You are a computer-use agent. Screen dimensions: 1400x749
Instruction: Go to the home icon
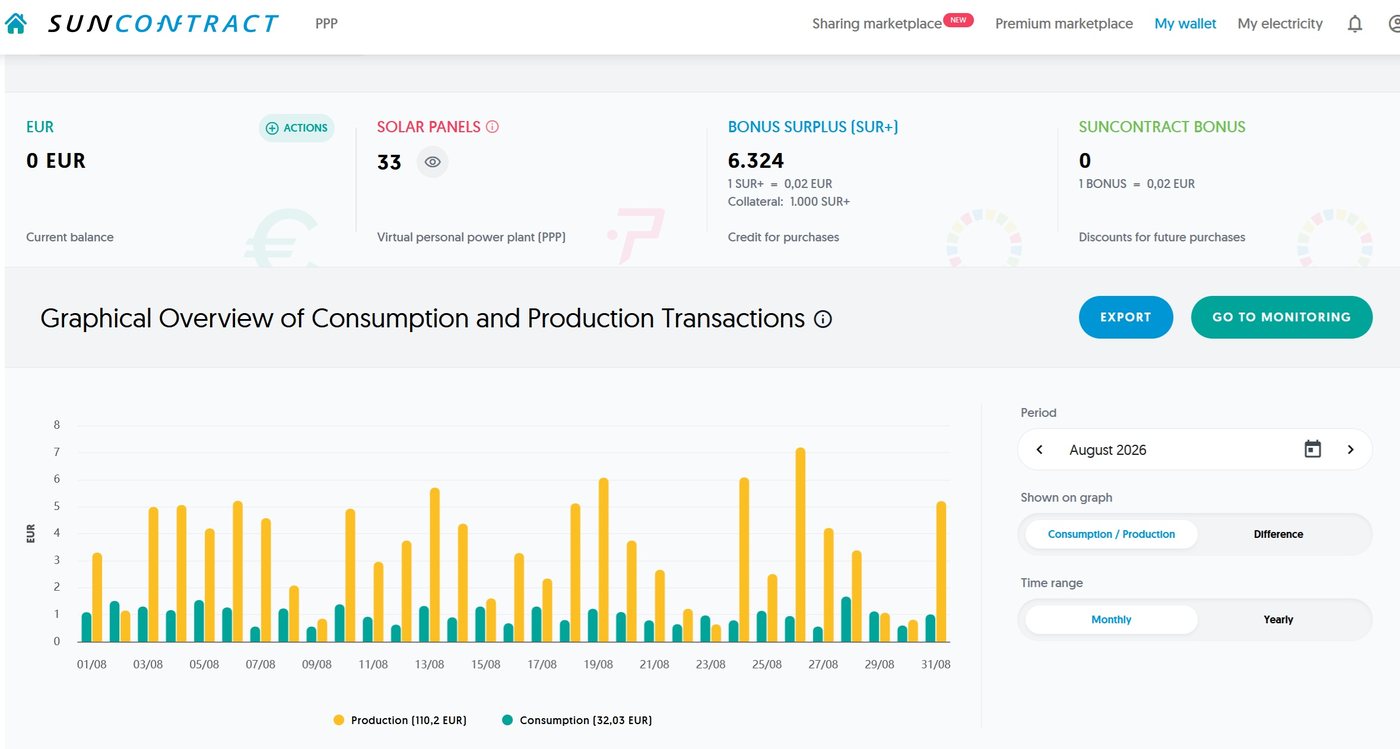16,23
